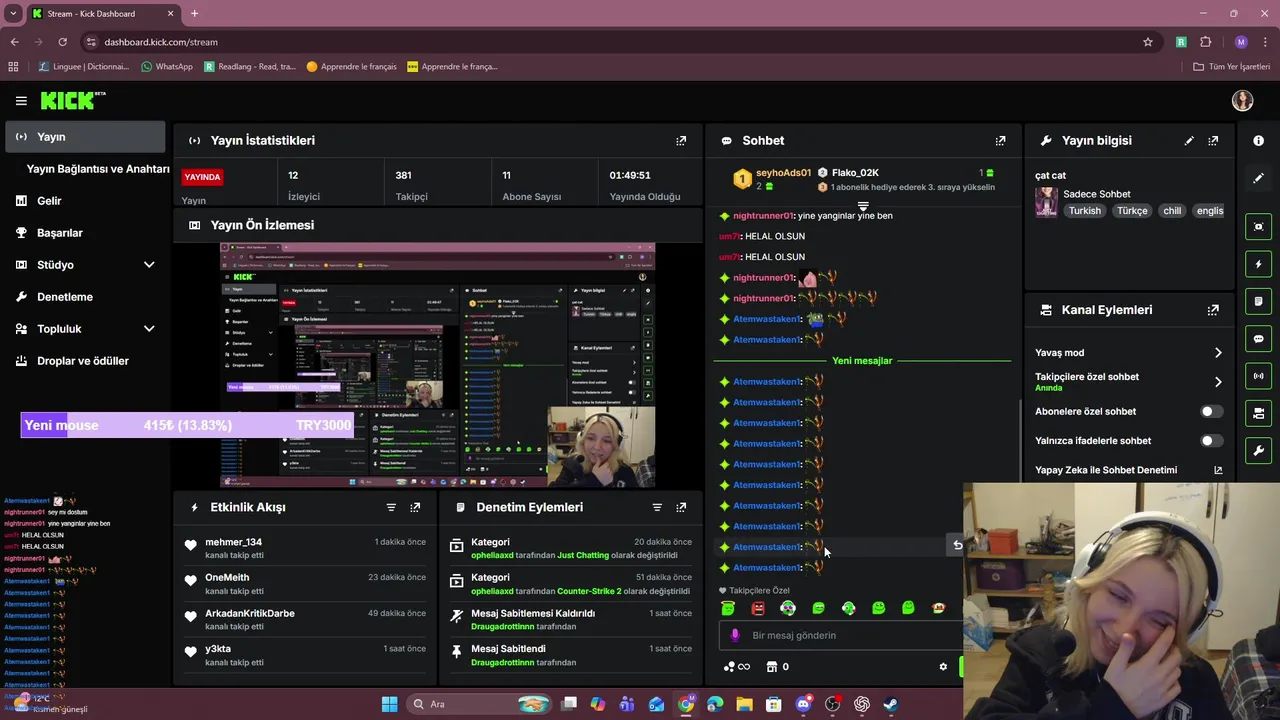1280x720 pixels.
Task: Pop out the Yayın İstatistikleri panel
Action: coord(681,141)
